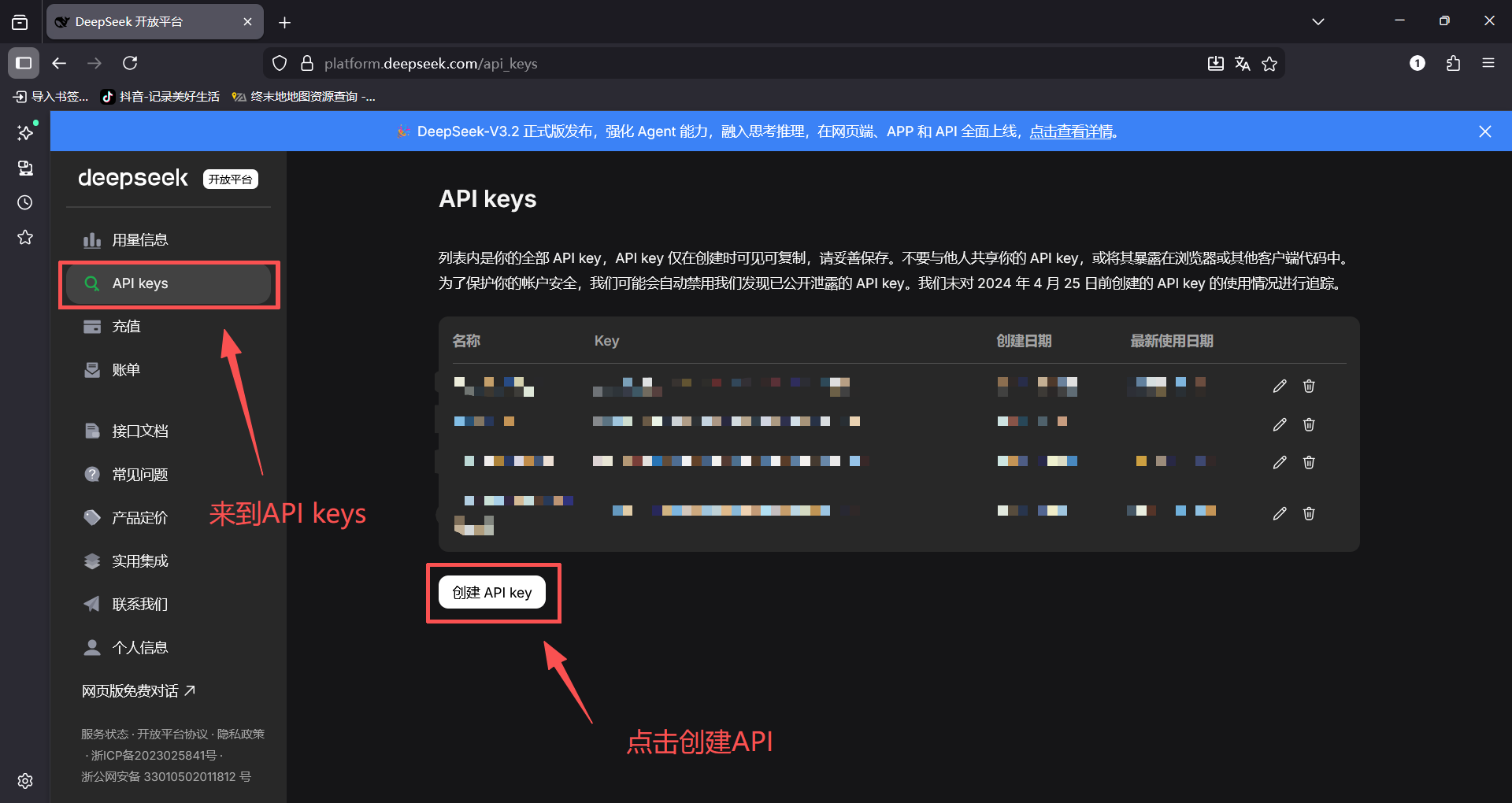This screenshot has width=1512, height=803.
Task: Click the translate page icon
Action: click(x=1243, y=64)
